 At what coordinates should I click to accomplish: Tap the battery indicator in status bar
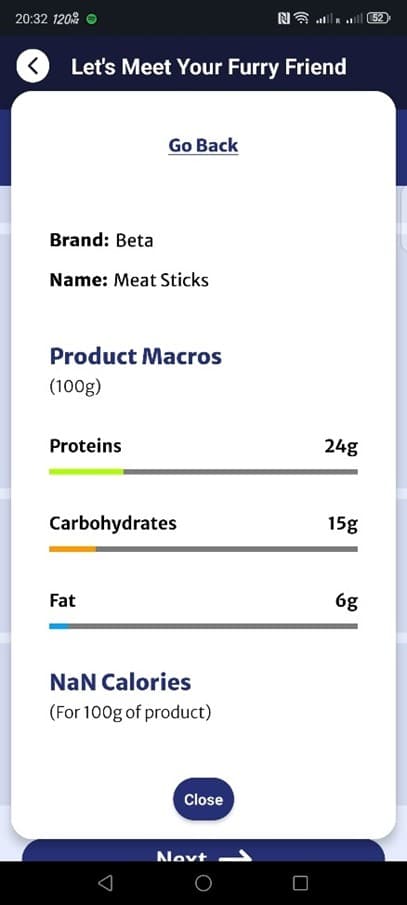[380, 18]
